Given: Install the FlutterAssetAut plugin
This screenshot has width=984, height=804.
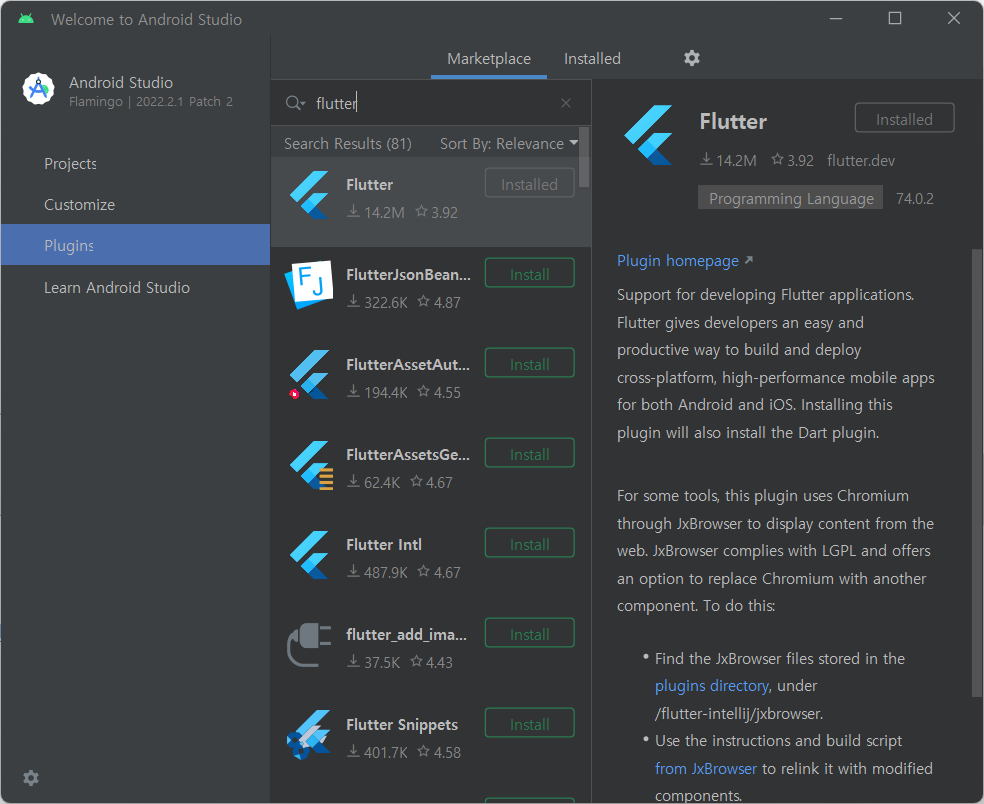Looking at the screenshot, I should tap(530, 363).
